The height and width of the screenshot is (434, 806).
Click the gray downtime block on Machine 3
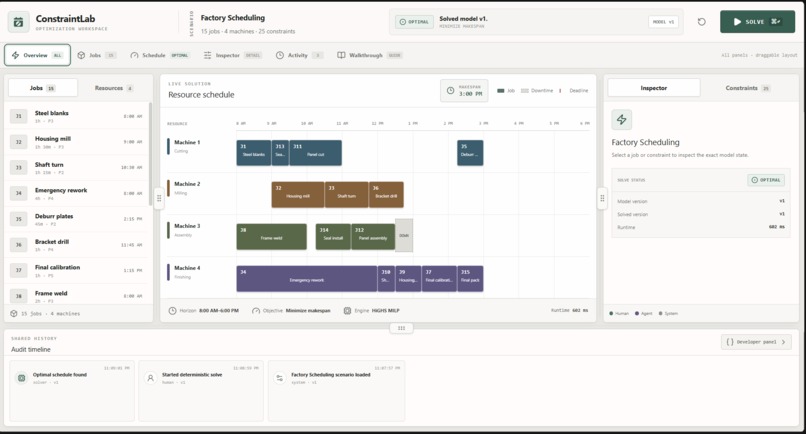[404, 236]
